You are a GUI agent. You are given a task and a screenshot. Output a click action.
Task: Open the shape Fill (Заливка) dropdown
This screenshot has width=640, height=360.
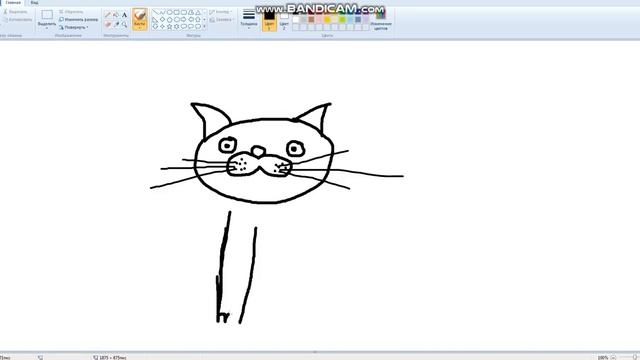[222, 20]
